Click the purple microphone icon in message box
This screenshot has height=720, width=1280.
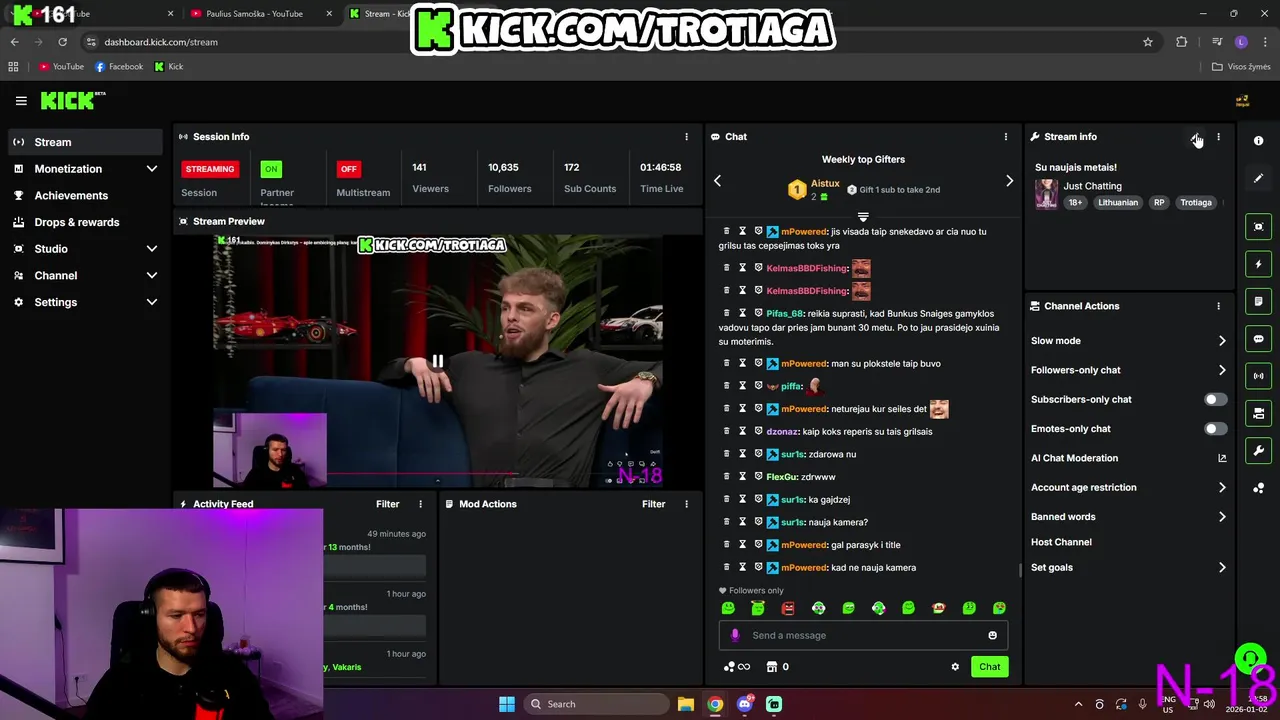coord(735,635)
